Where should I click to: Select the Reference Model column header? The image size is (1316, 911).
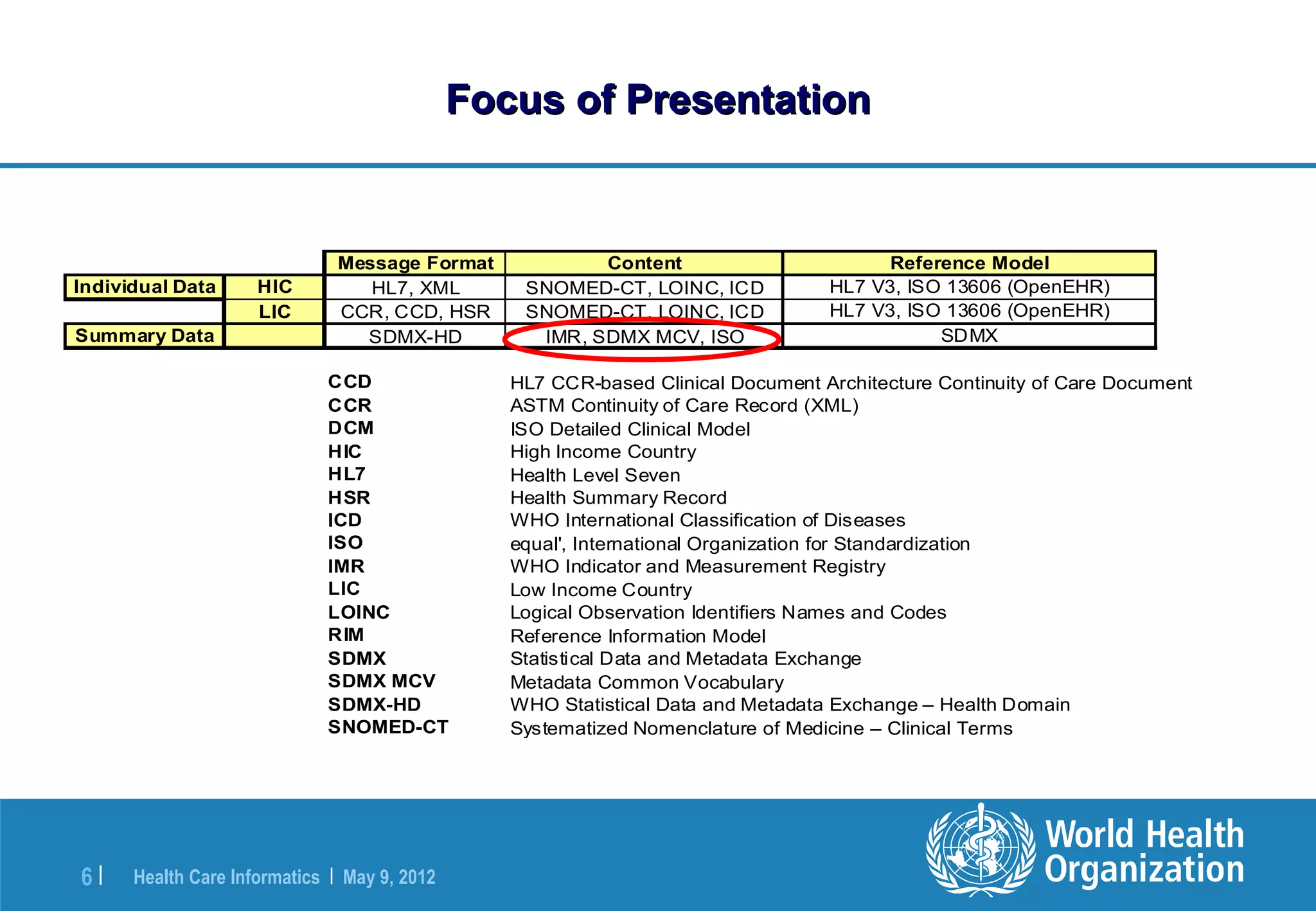(x=969, y=263)
